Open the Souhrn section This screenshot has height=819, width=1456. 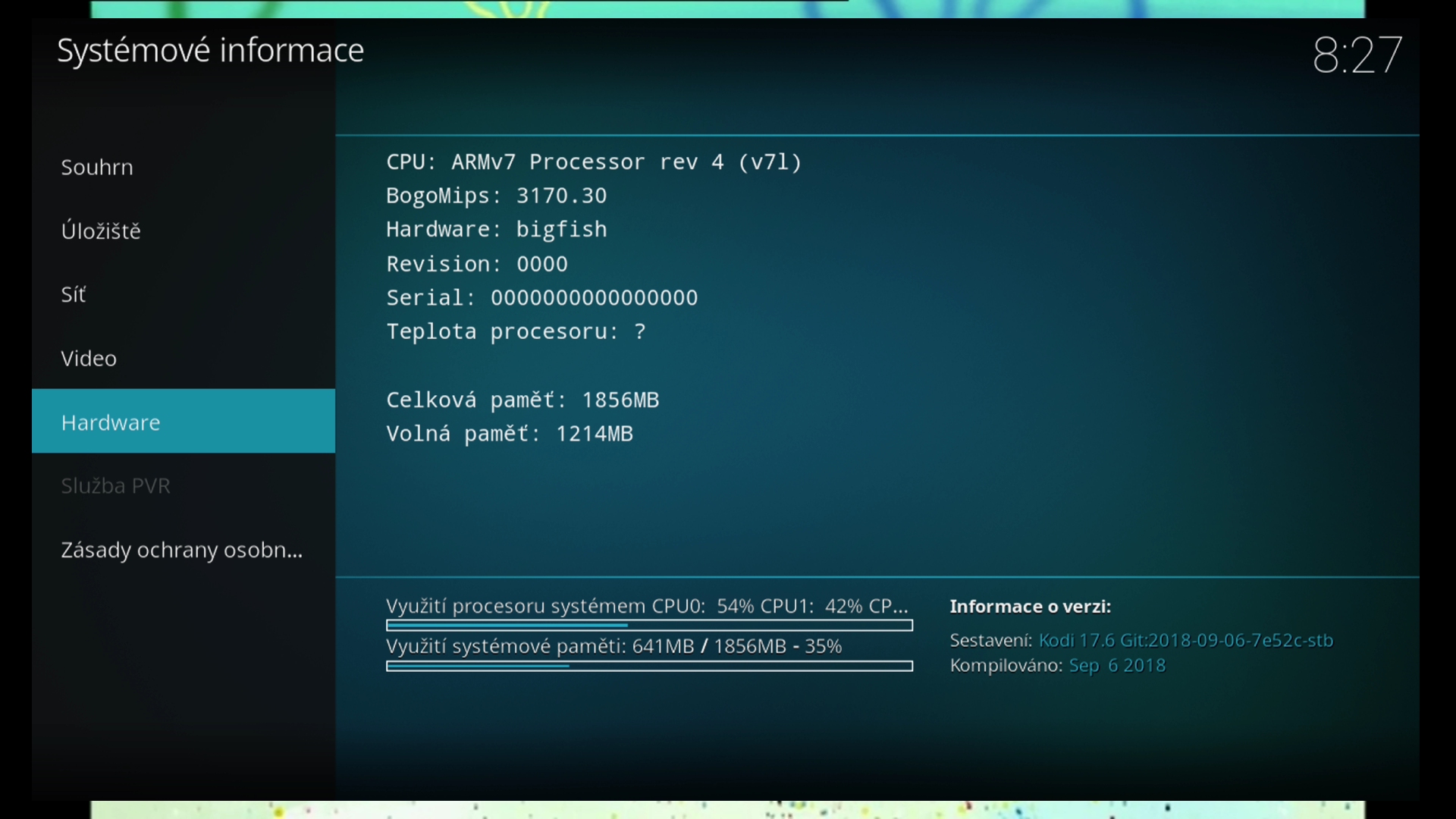coord(97,167)
